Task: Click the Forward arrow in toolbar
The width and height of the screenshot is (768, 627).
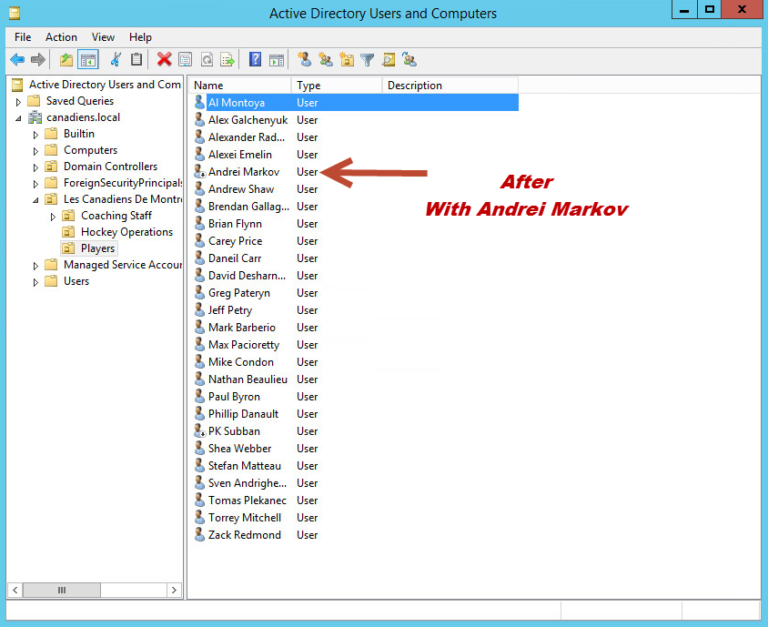Action: 38,60
